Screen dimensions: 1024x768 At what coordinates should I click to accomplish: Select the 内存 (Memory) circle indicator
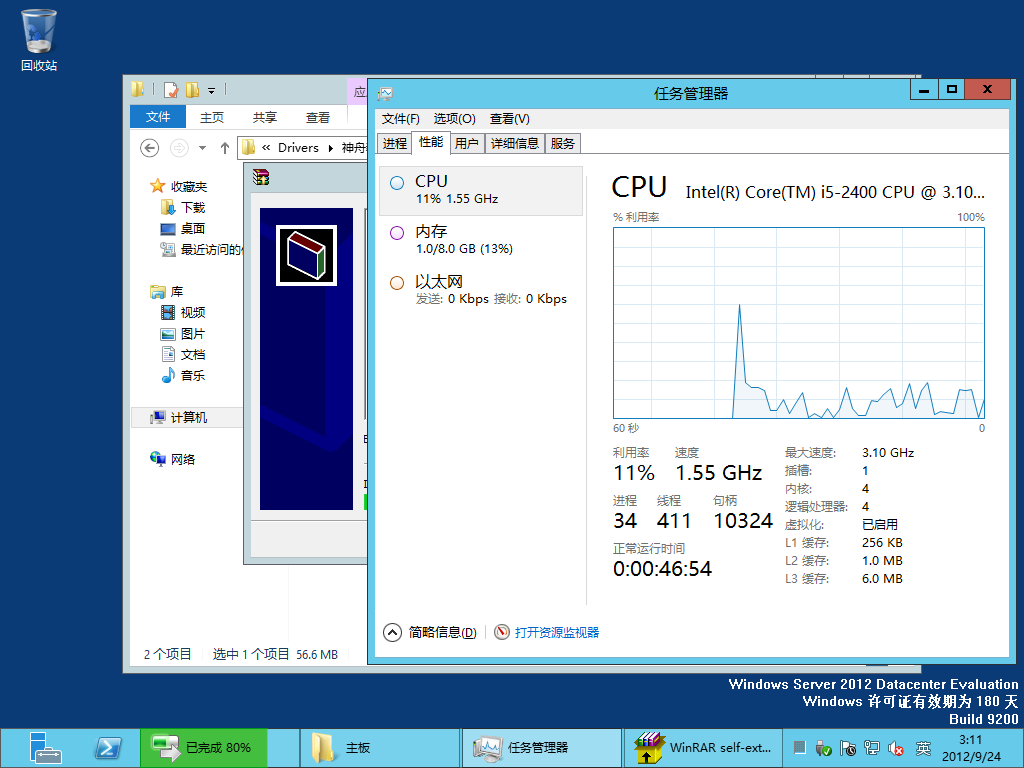pyautogui.click(x=397, y=233)
